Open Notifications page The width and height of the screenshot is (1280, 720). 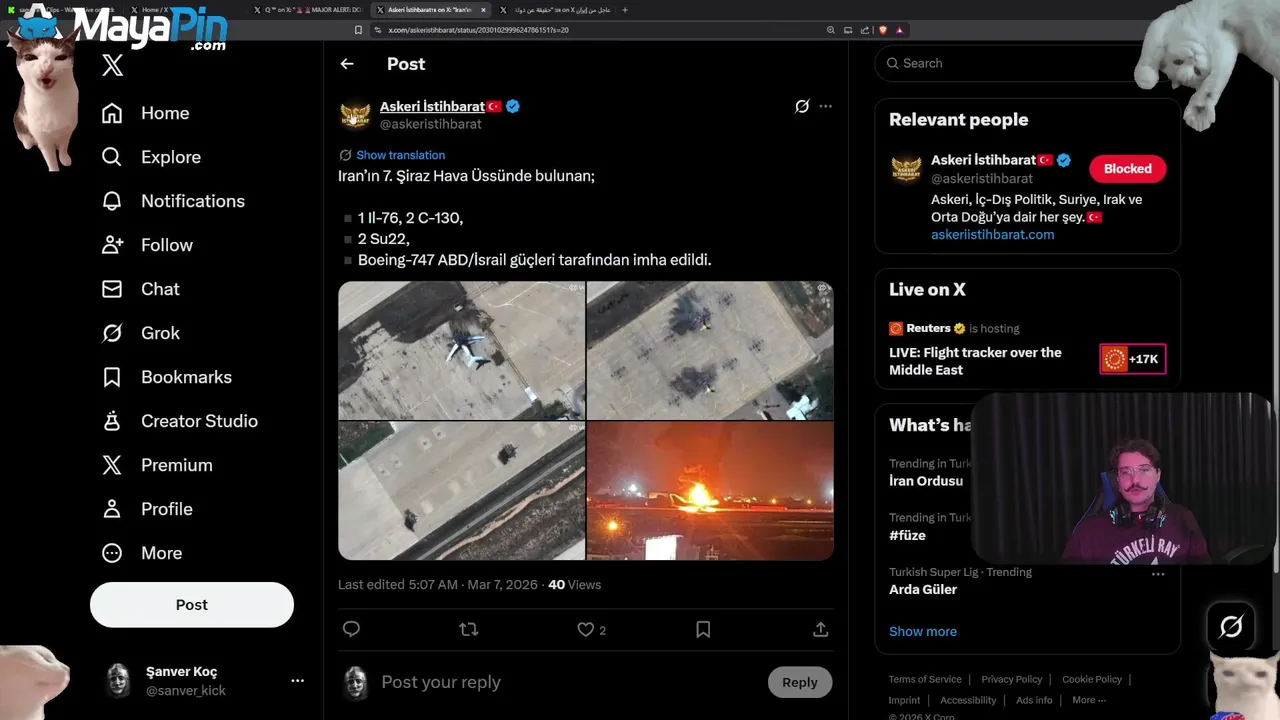click(173, 201)
